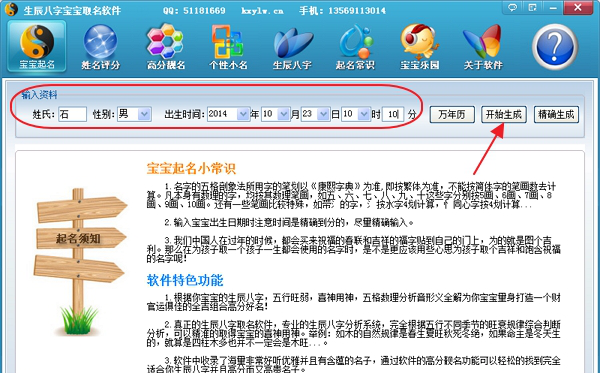Screen dimensions: 600x387
Task: Click the blue question mark help icon
Action: click(x=555, y=47)
